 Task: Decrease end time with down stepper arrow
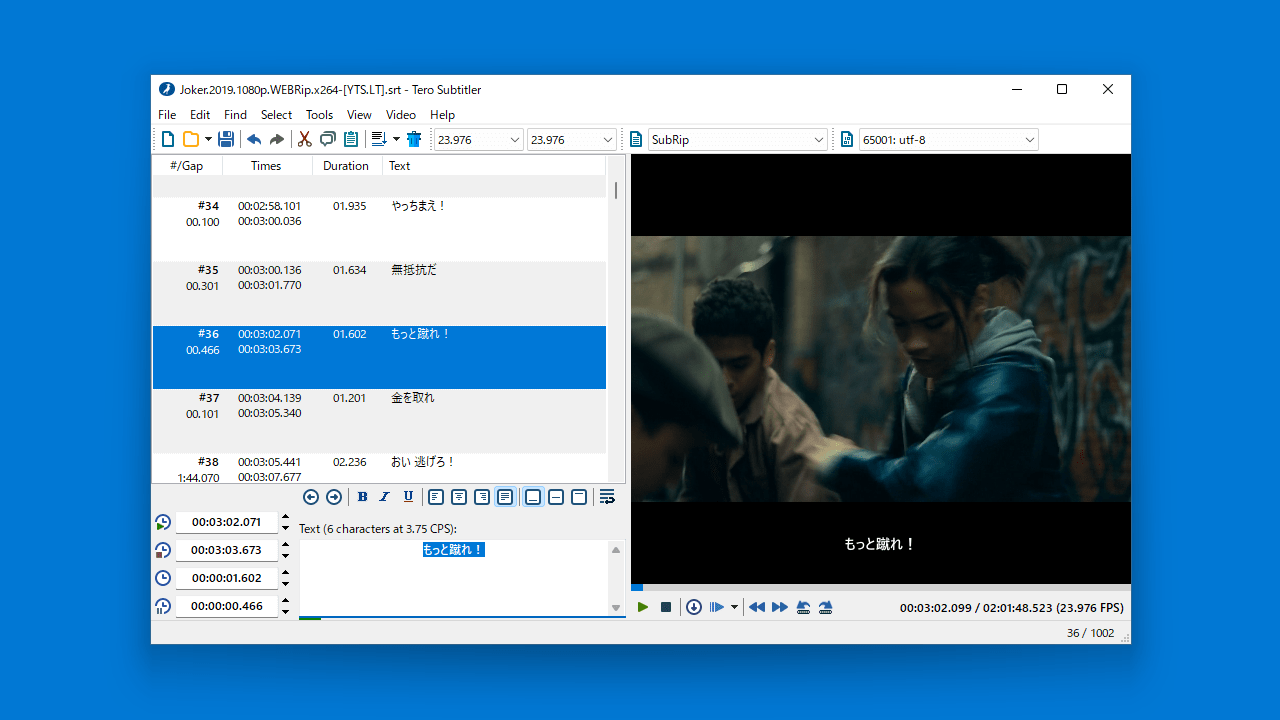[286, 556]
